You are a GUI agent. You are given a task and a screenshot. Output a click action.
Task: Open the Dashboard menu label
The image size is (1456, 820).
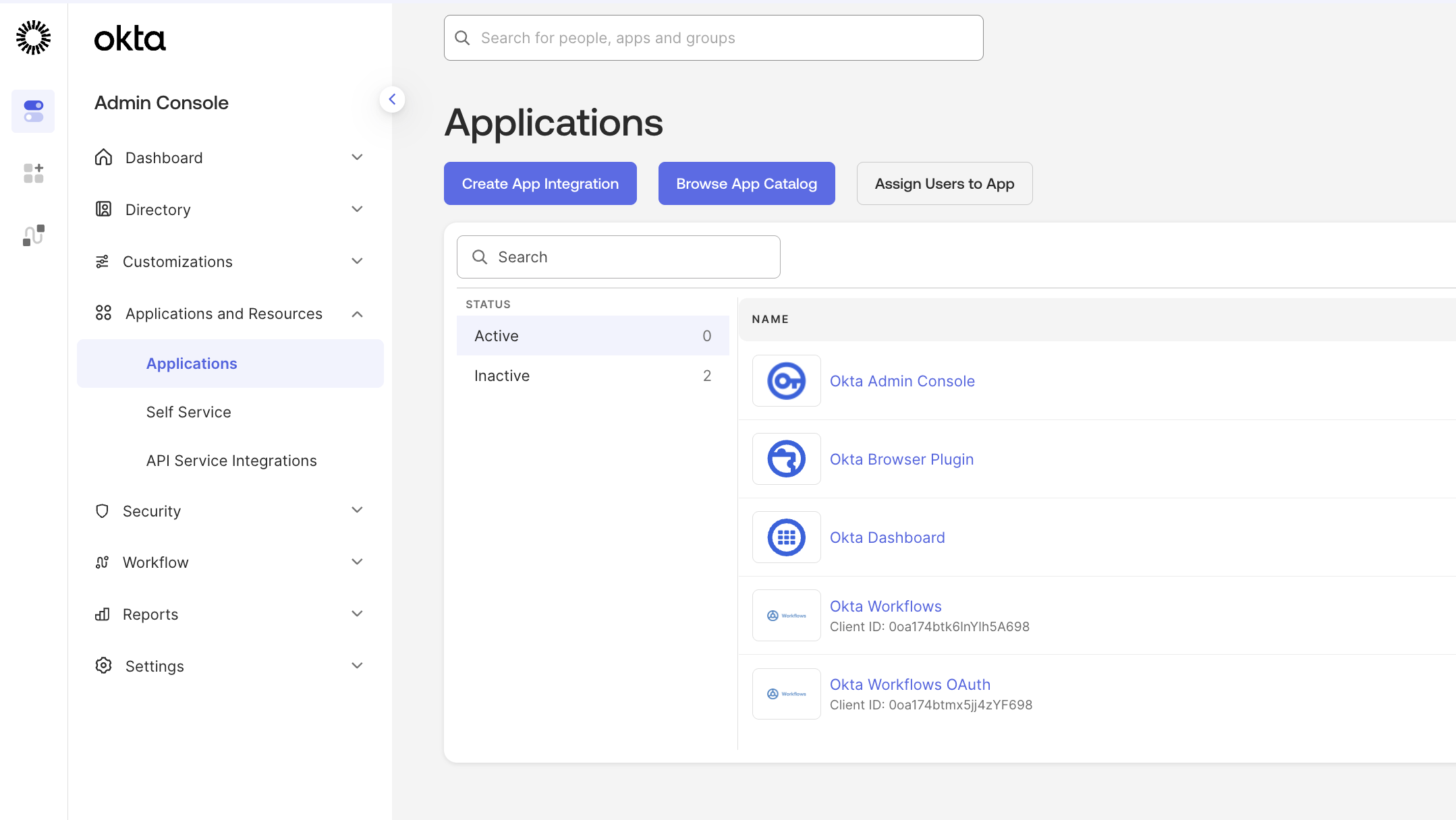(x=164, y=158)
